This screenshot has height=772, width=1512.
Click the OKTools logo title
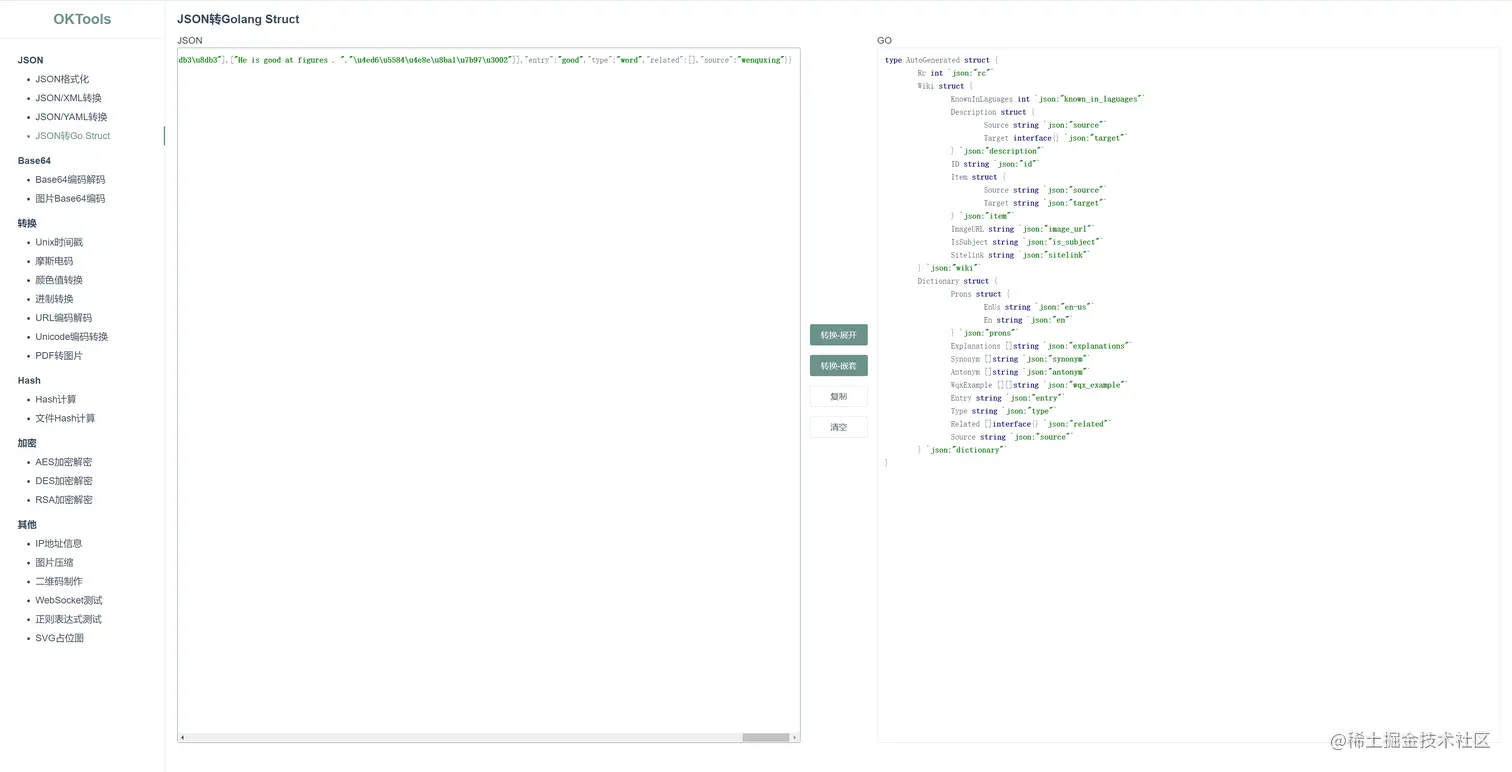coord(82,19)
